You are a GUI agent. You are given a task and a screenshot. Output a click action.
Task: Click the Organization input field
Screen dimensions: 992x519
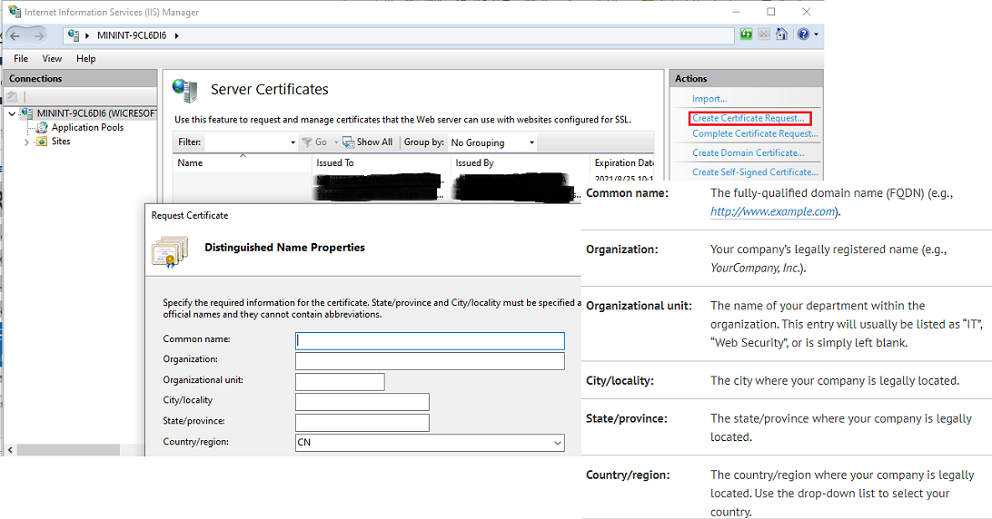(x=430, y=361)
